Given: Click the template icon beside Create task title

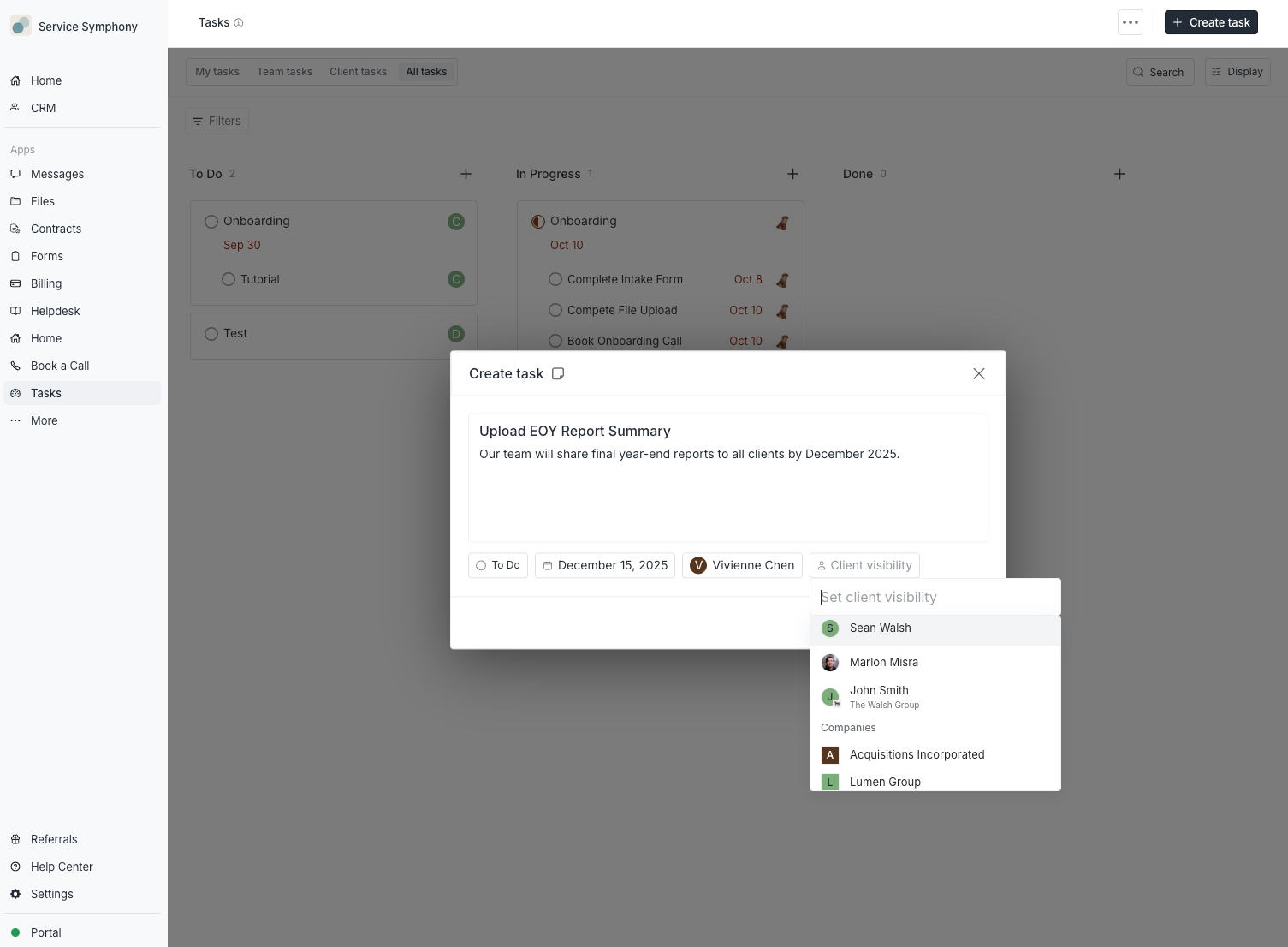Looking at the screenshot, I should click(x=558, y=373).
